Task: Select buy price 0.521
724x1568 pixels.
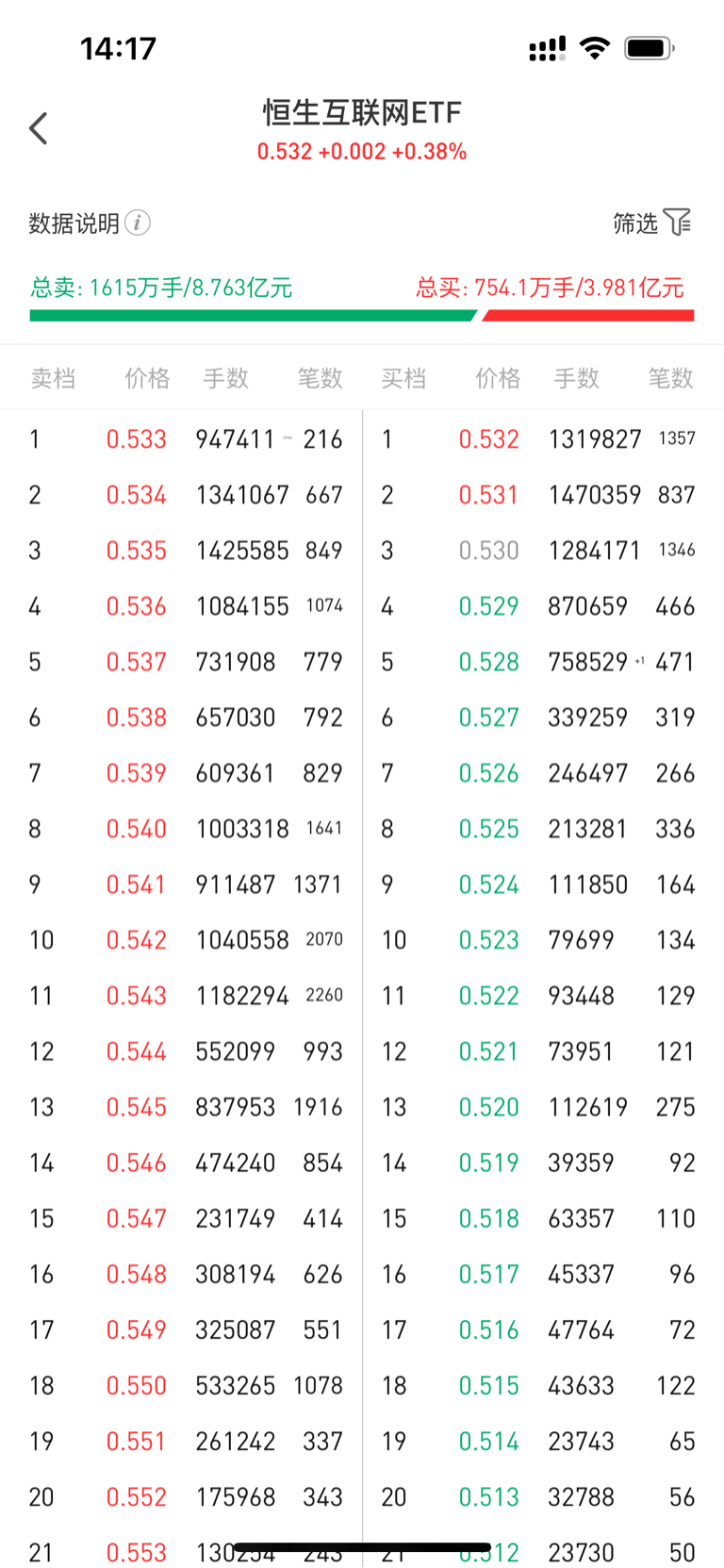Action: [489, 1051]
